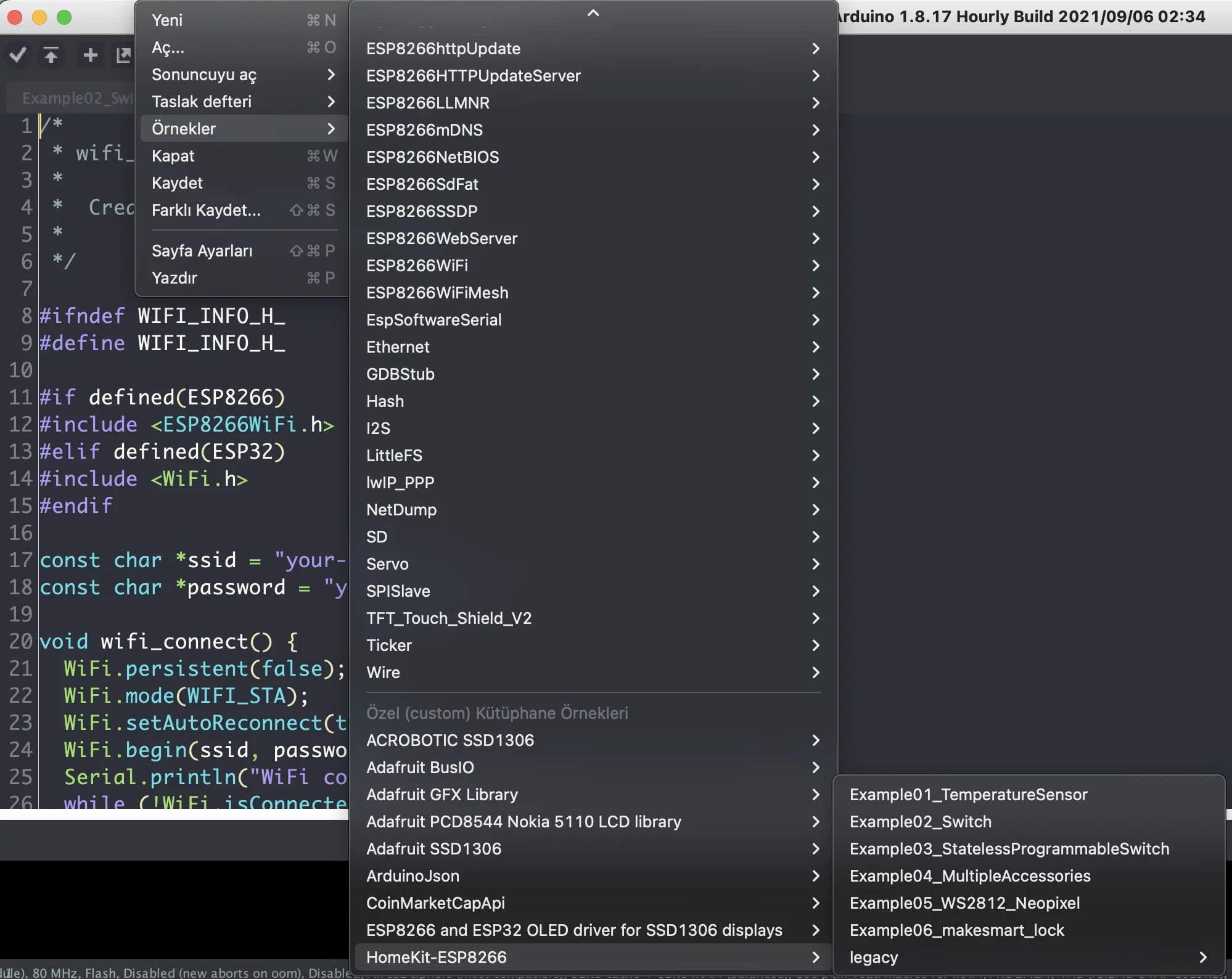Open Hash examples submenu
Image resolution: width=1232 pixels, height=979 pixels.
(x=593, y=401)
